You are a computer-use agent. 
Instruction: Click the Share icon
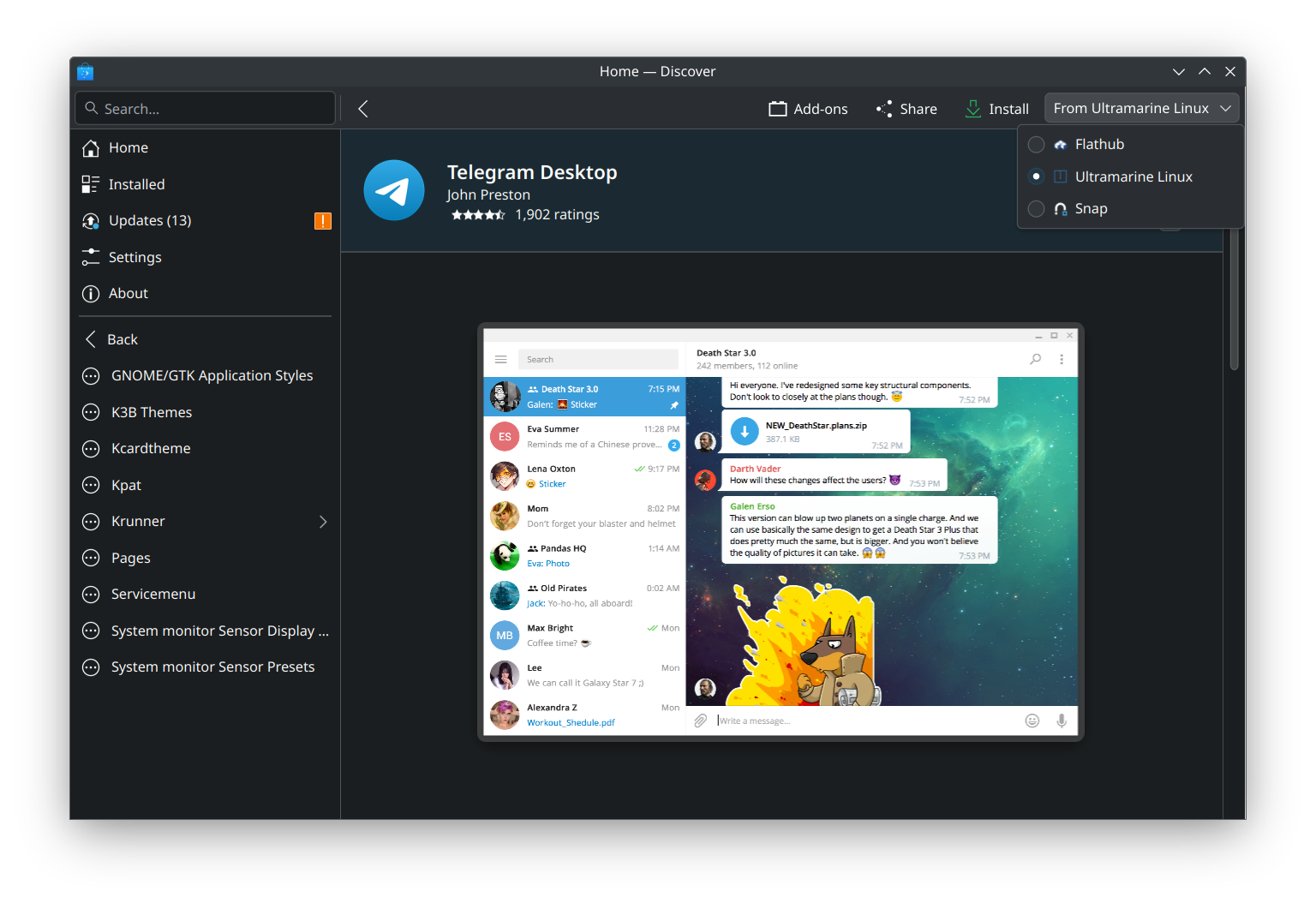click(884, 109)
